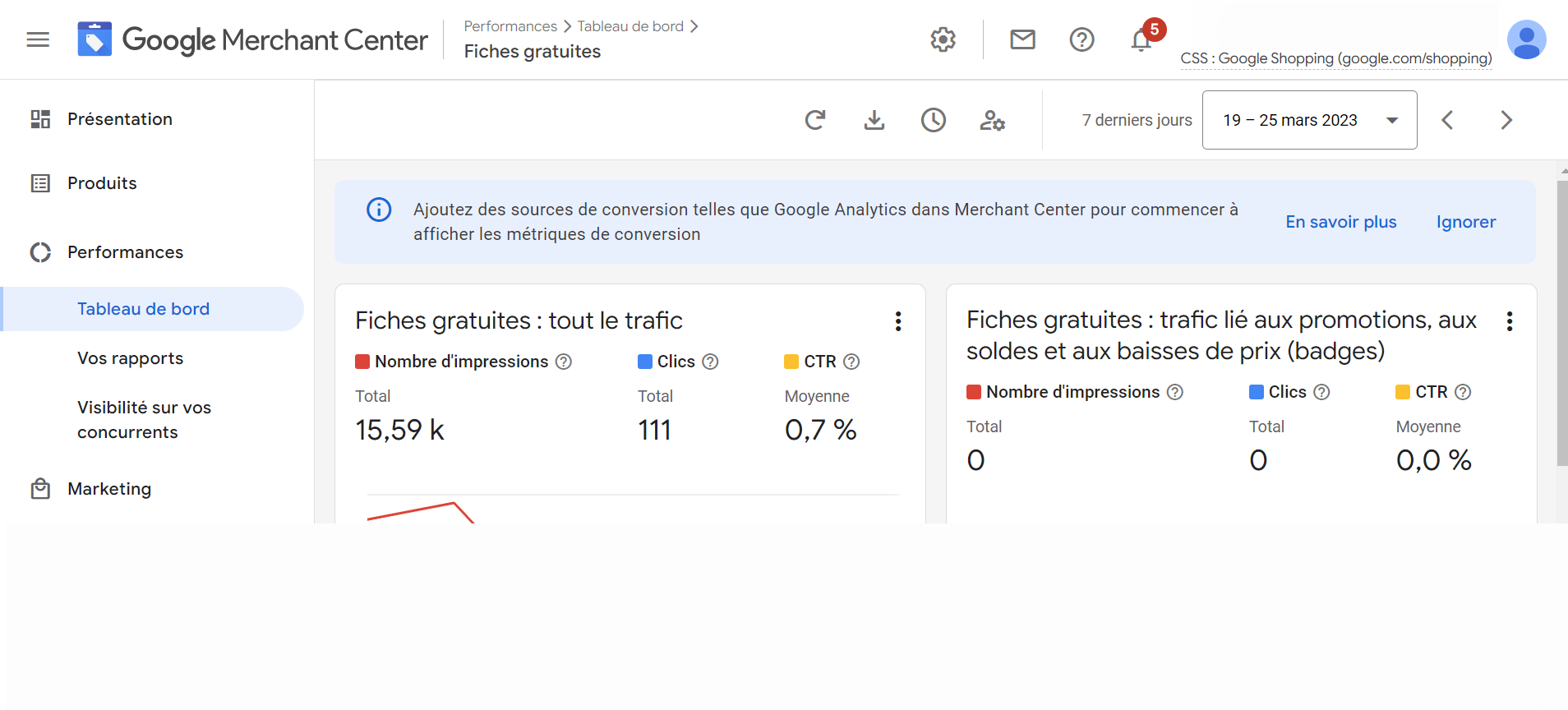The width and height of the screenshot is (1568, 710).
Task: Dismiss the banner with Ignorer
Action: [1466, 222]
